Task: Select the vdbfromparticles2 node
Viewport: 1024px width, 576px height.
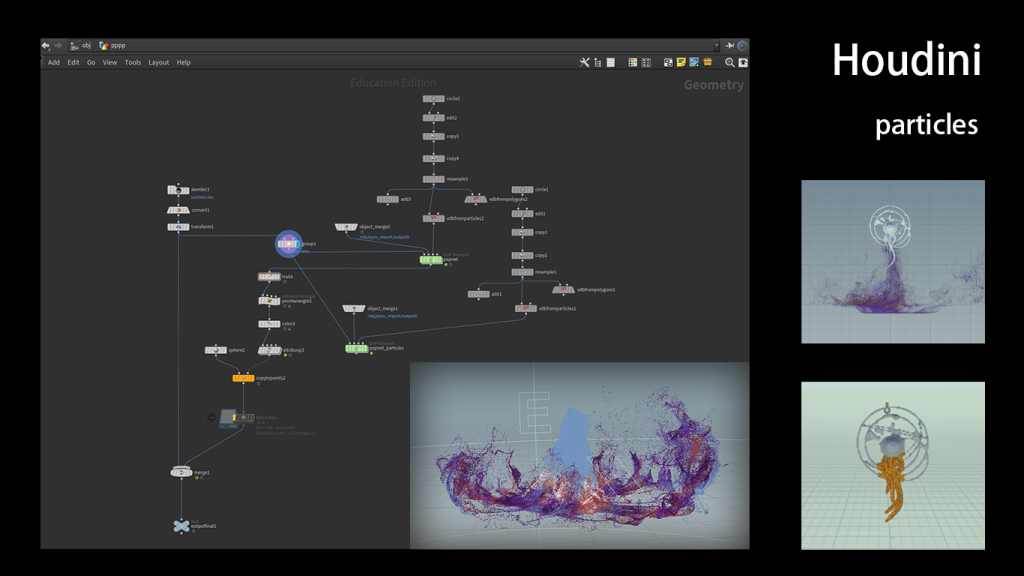Action: (434, 218)
